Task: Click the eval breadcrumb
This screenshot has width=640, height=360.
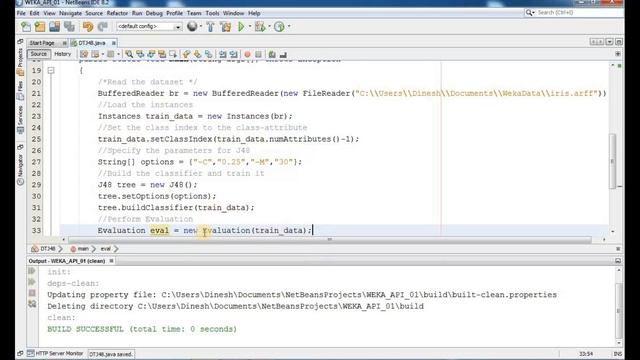Action: coord(106,249)
